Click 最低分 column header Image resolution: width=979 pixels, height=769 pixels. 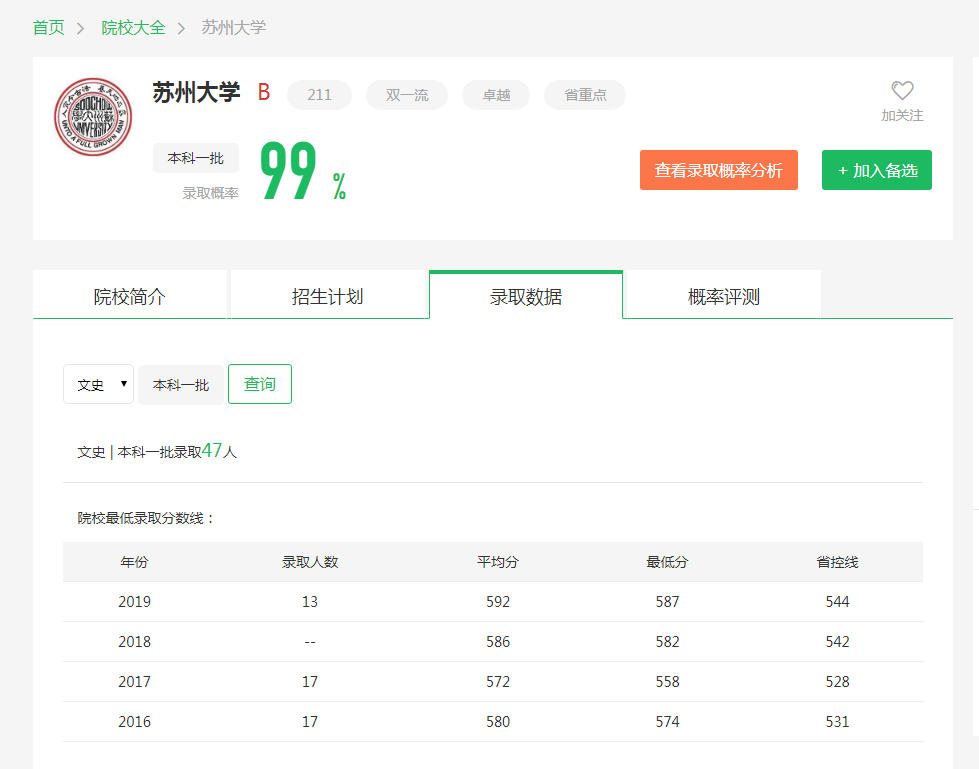[667, 562]
